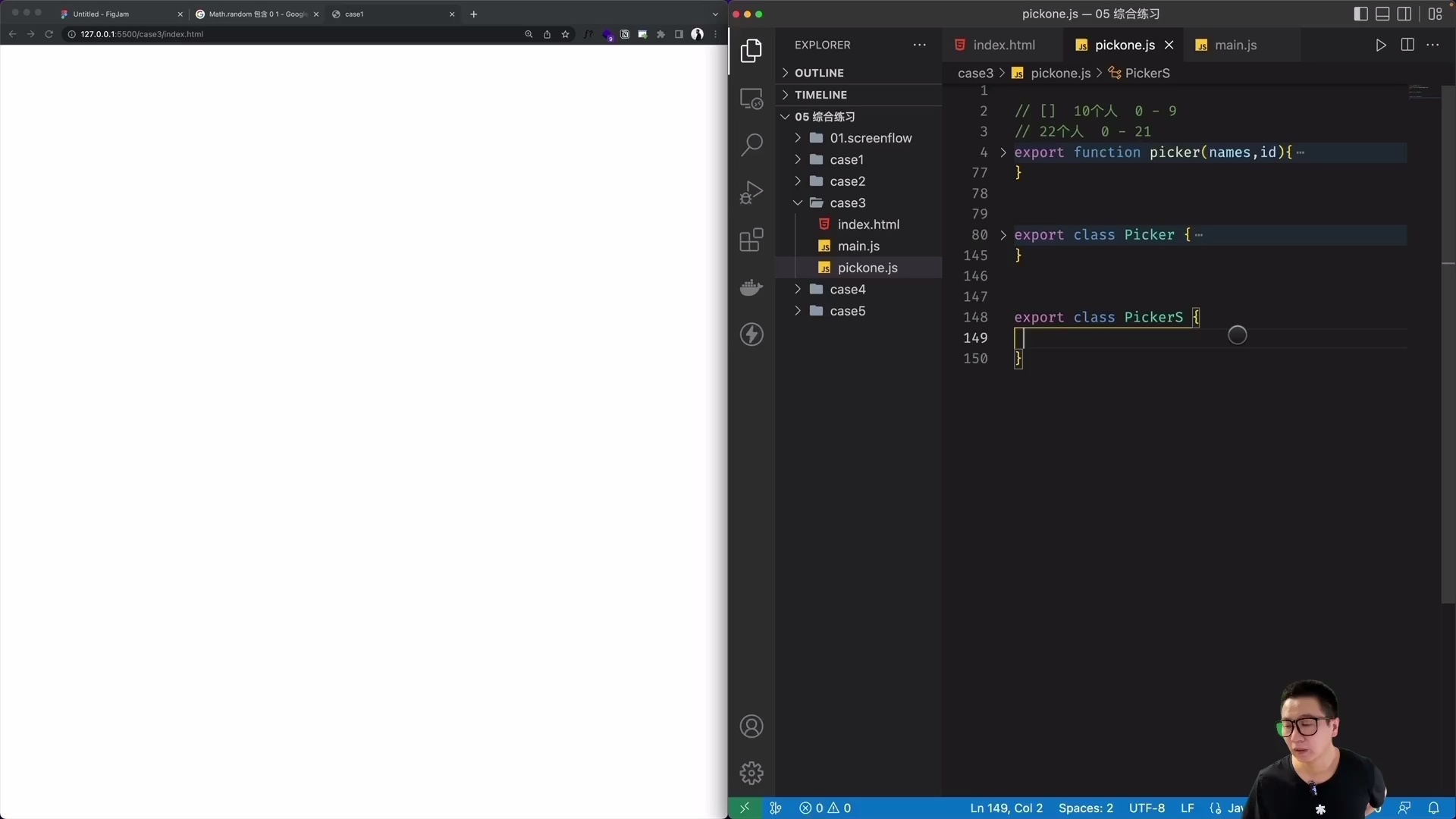Click the Docker whale icon in sidebar
This screenshot has width=1456, height=819.
point(752,287)
